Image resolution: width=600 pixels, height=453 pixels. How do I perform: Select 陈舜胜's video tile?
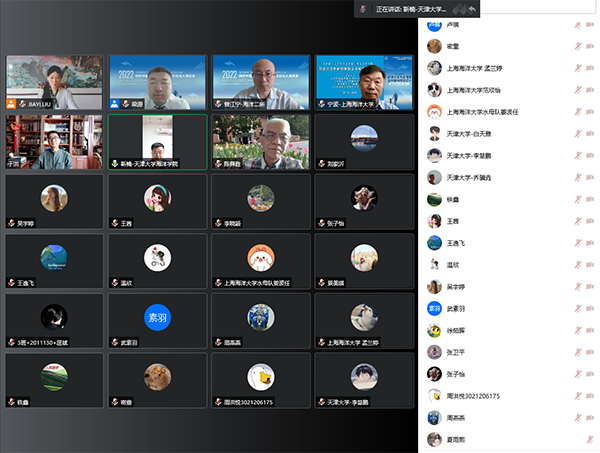[x=261, y=142]
